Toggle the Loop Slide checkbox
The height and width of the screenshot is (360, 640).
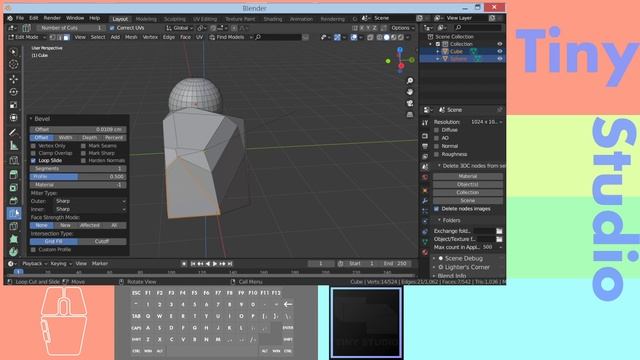click(x=33, y=160)
